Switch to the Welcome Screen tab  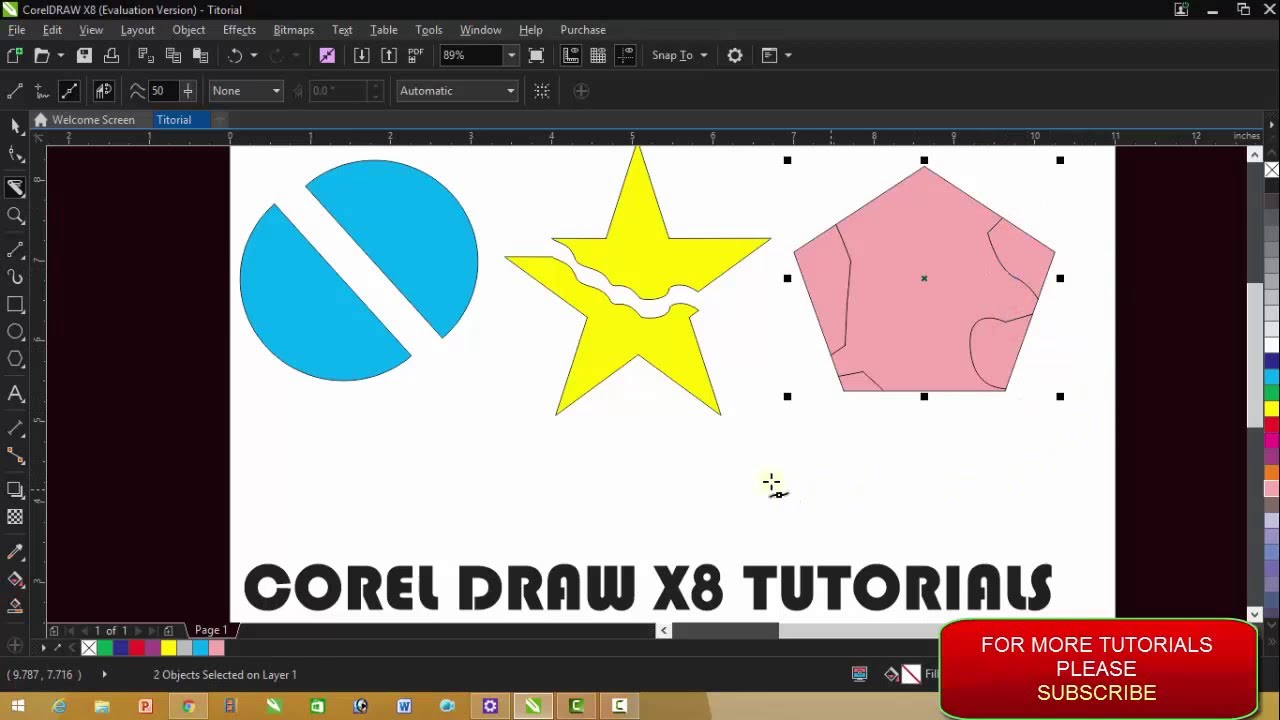coord(93,120)
